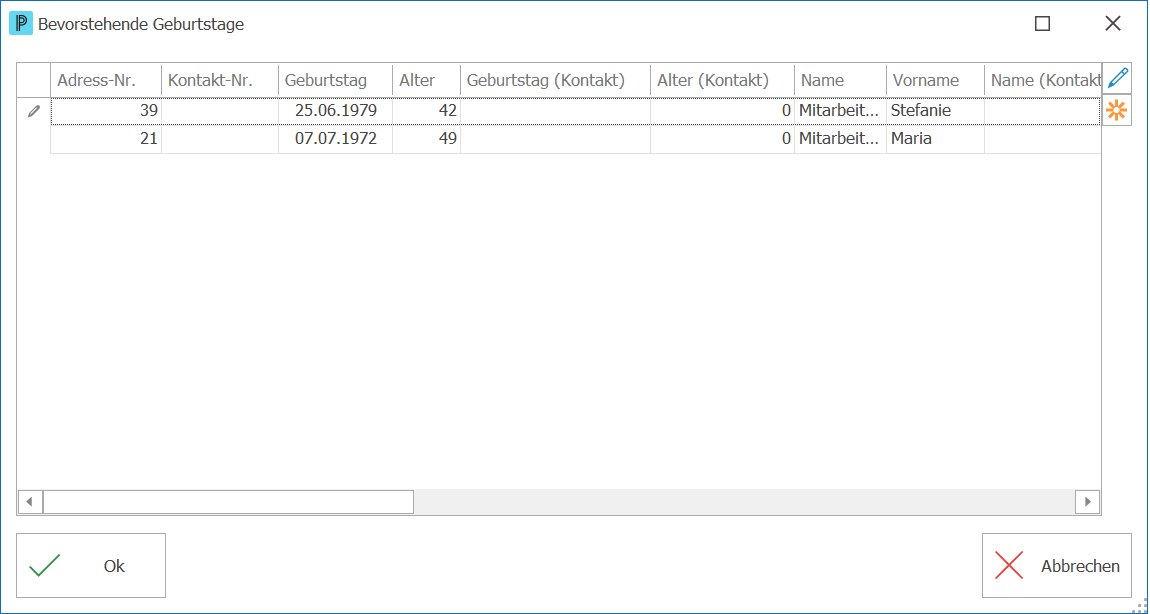Click the application logo in the title bar
The height and width of the screenshot is (614, 1150).
[x=21, y=23]
